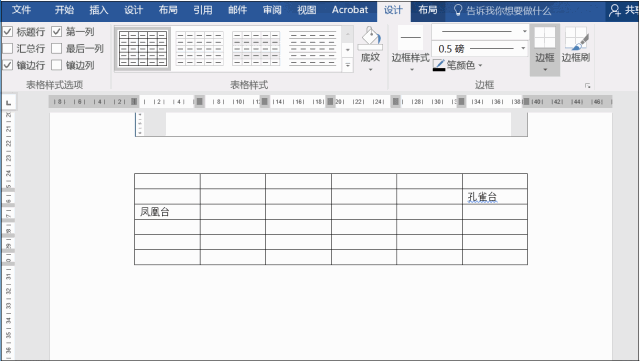This screenshot has height=361, width=640.
Task: Click the ruler tab selector corner icon
Action: coord(8,102)
